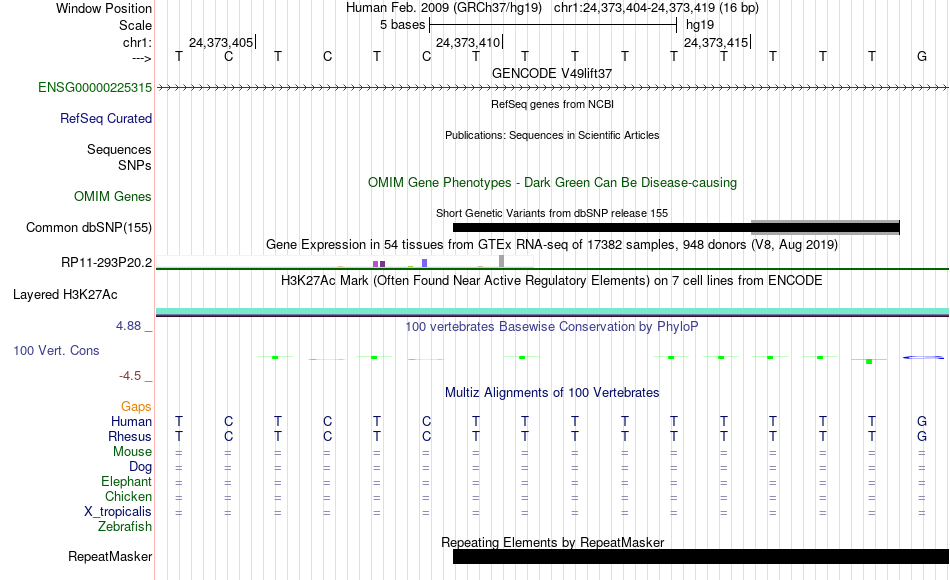The height and width of the screenshot is (580, 950).
Task: Select the Mouse species row label
Action: [x=133, y=452]
